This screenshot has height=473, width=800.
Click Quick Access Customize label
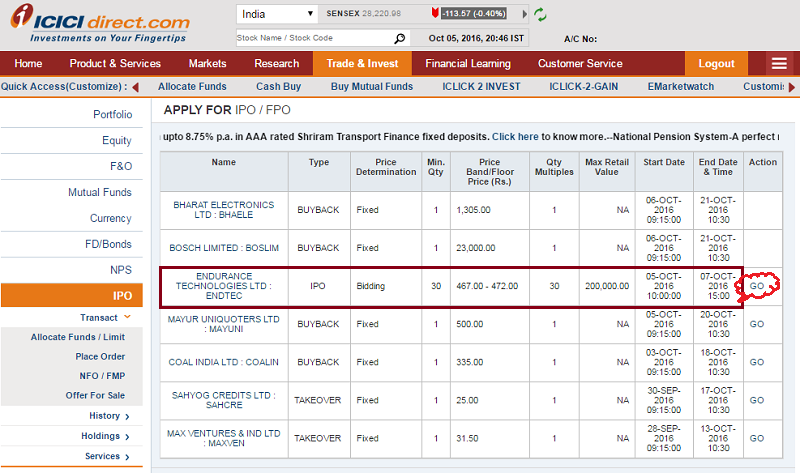click(x=64, y=86)
